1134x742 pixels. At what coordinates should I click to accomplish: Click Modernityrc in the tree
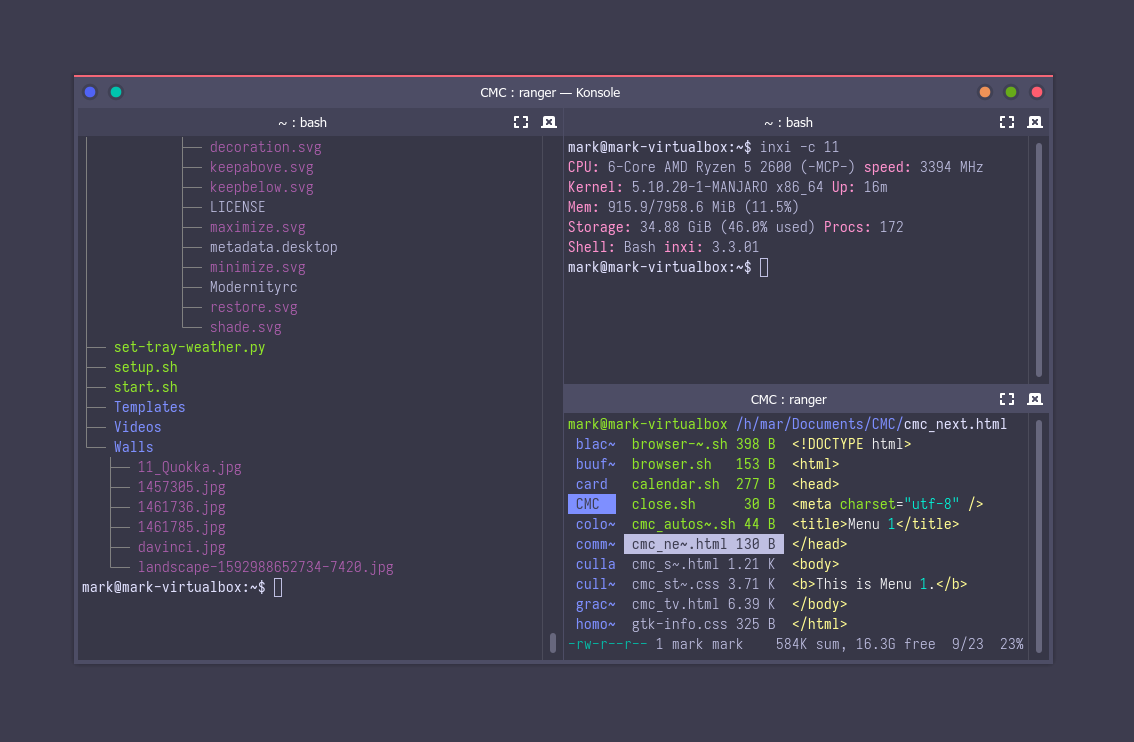point(253,287)
